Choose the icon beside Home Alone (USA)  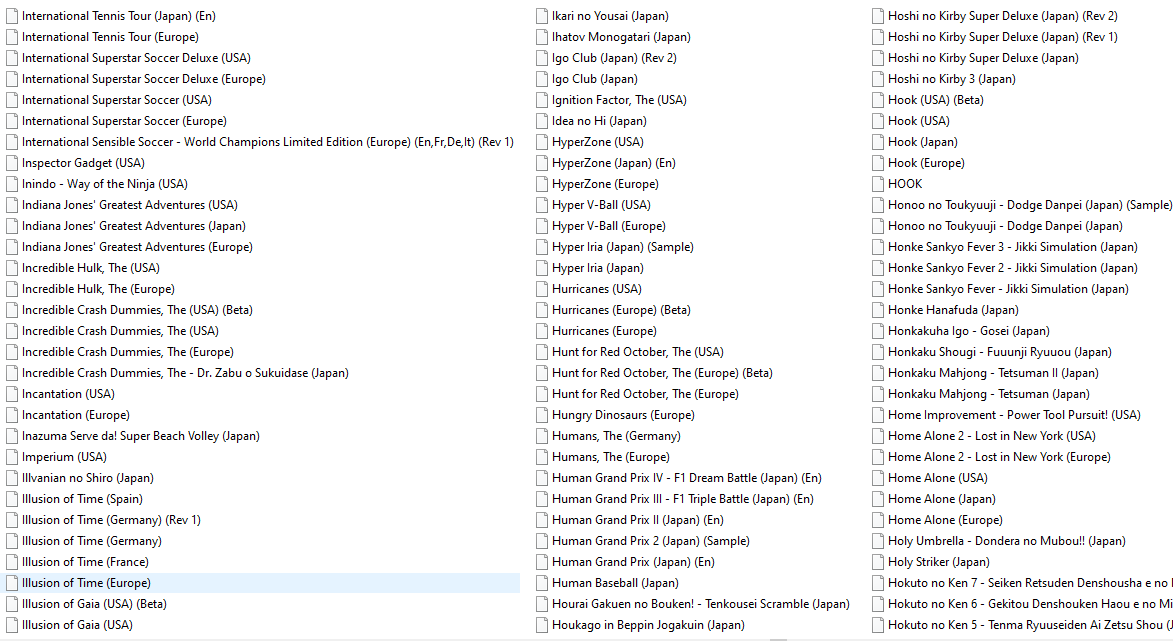(878, 478)
